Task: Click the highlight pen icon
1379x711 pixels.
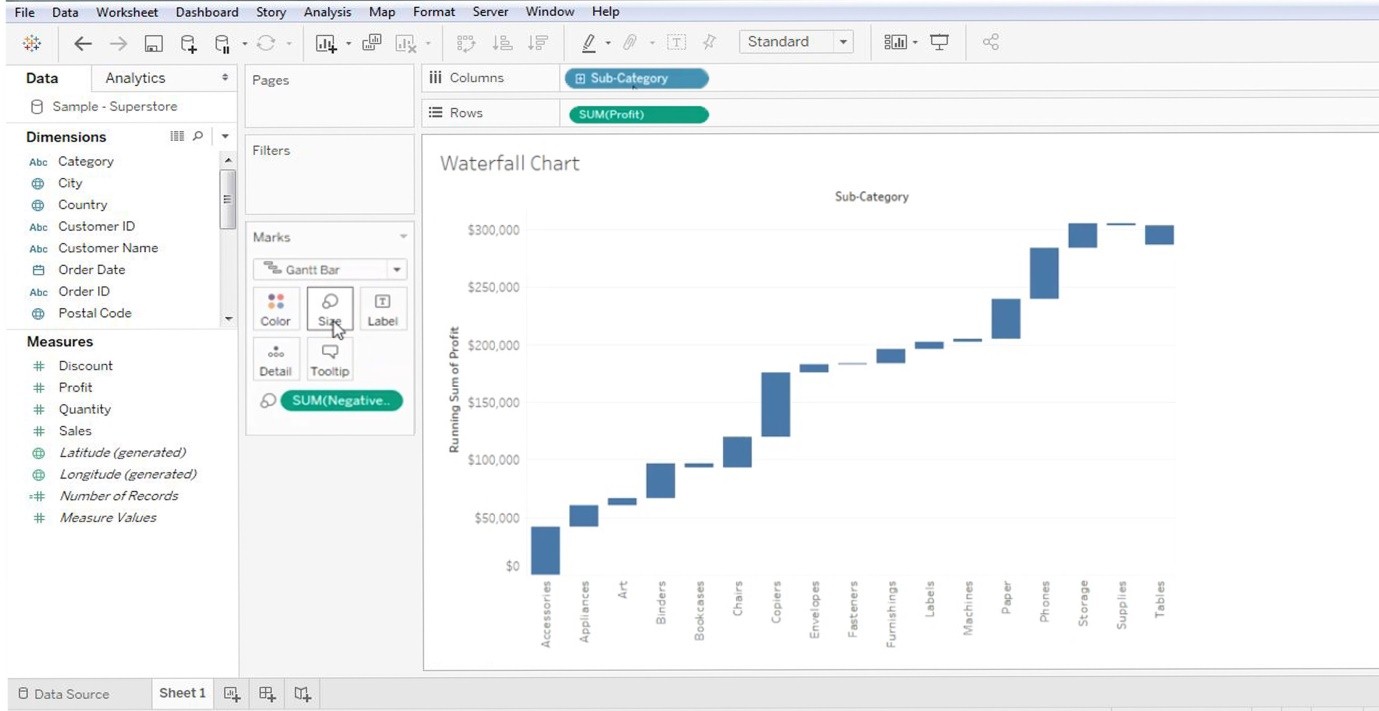Action: [x=588, y=43]
